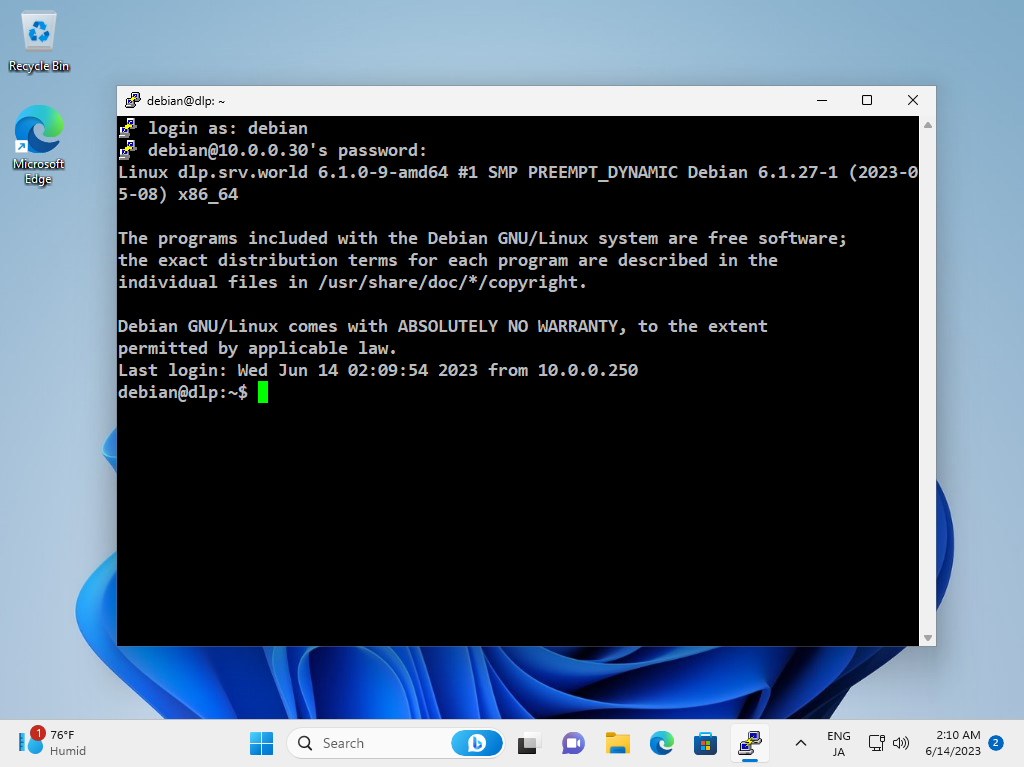Screen dimensions: 1024x767
Task: Open the Recycle Bin desktop icon
Action: [39, 42]
